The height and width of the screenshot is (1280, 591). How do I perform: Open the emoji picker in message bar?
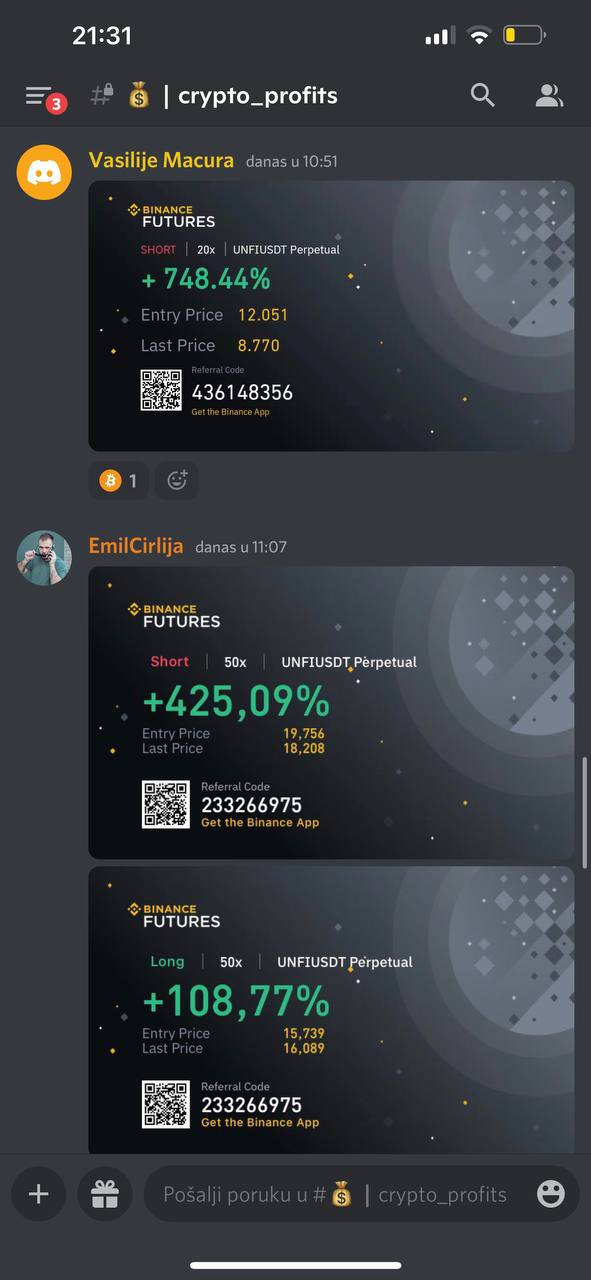click(x=550, y=1194)
